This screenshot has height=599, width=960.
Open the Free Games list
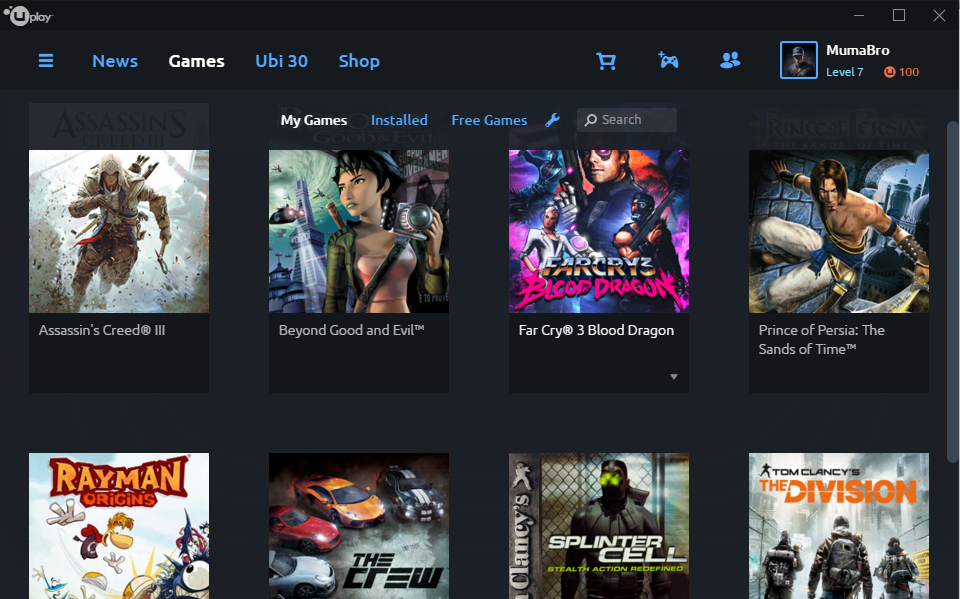click(x=489, y=120)
